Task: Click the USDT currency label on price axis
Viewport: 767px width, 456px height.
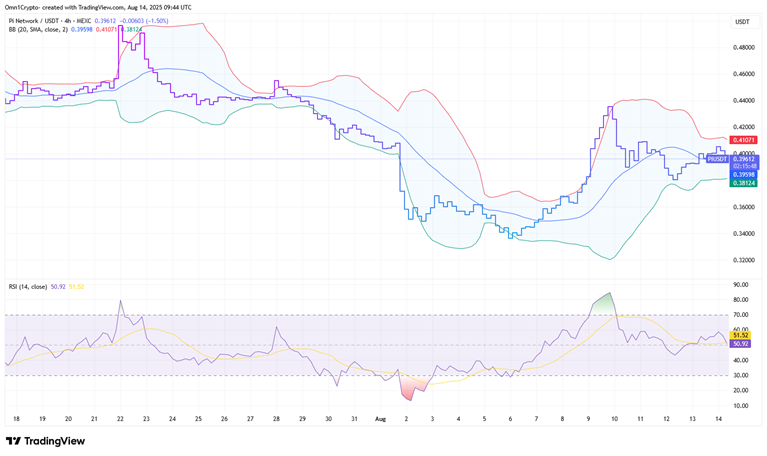Action: (x=742, y=21)
